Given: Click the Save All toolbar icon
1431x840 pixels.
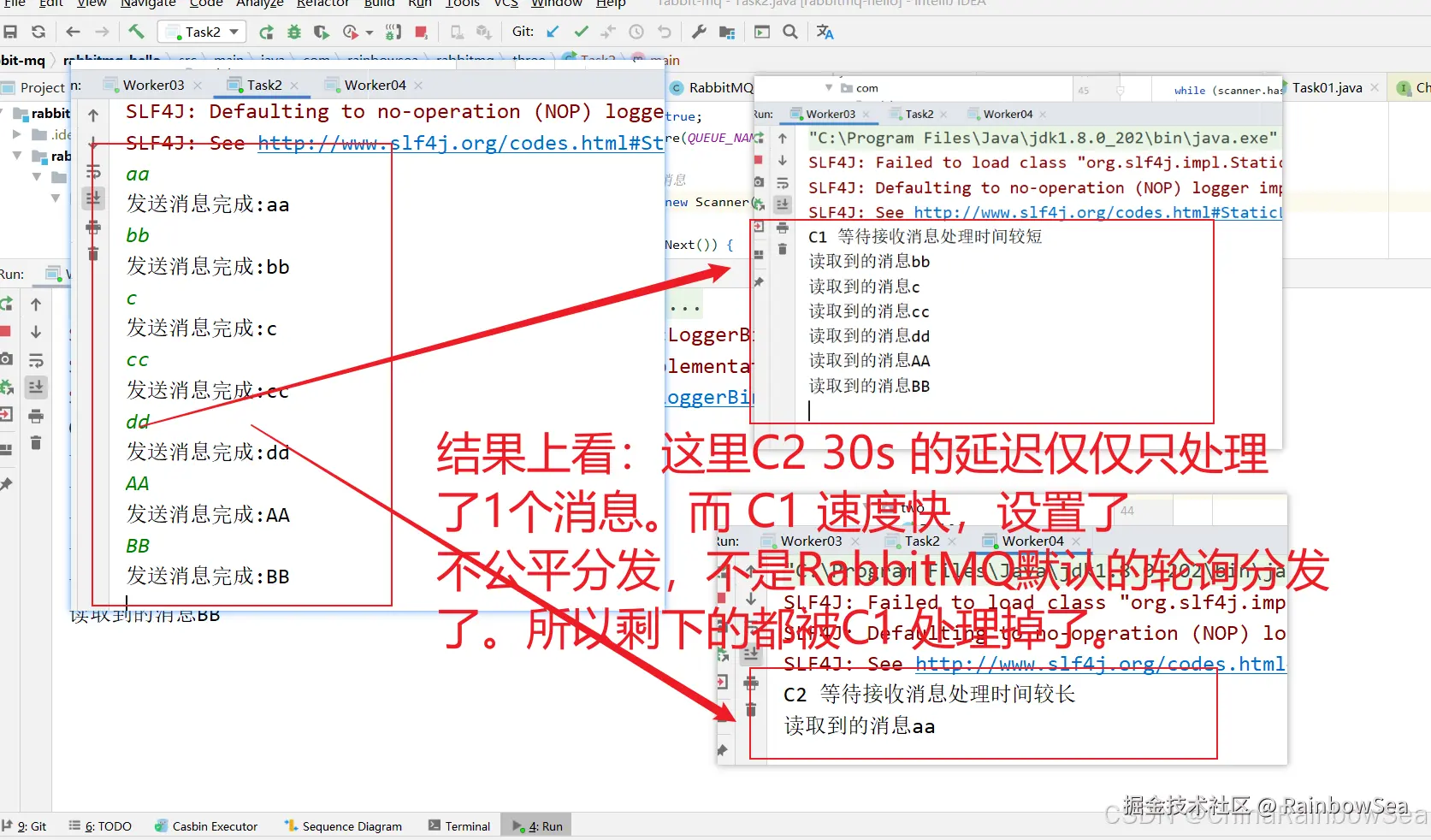Looking at the screenshot, I should click(10, 33).
